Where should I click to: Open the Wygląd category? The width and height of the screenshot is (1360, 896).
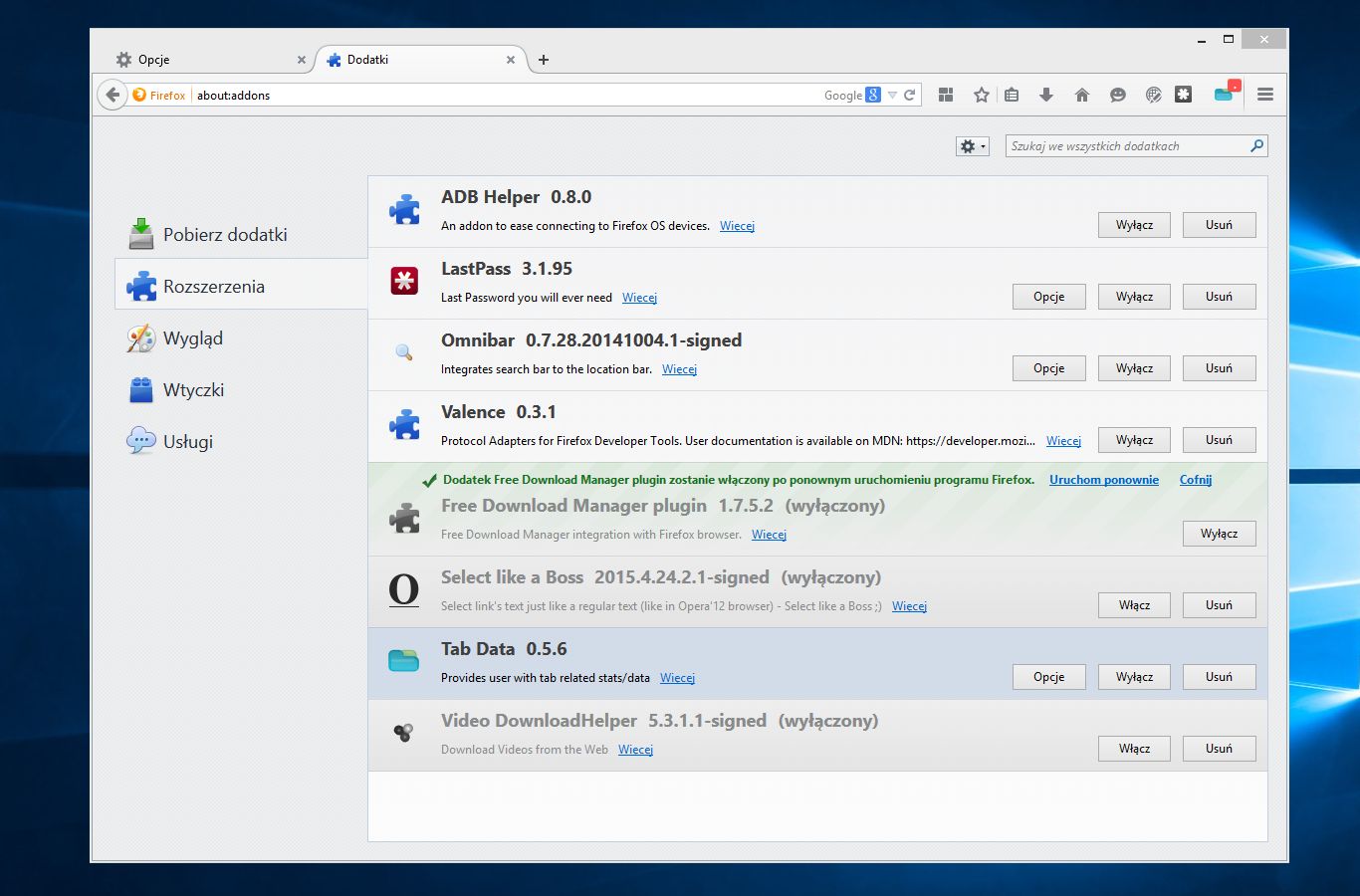click(x=242, y=338)
